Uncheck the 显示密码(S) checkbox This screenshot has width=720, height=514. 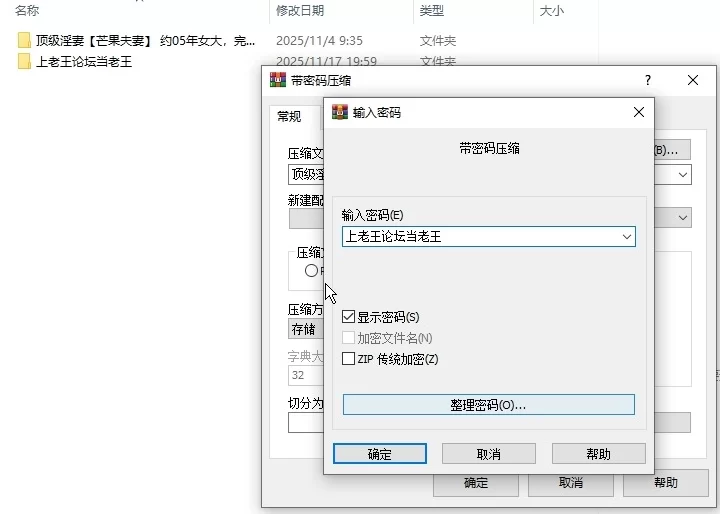point(349,316)
